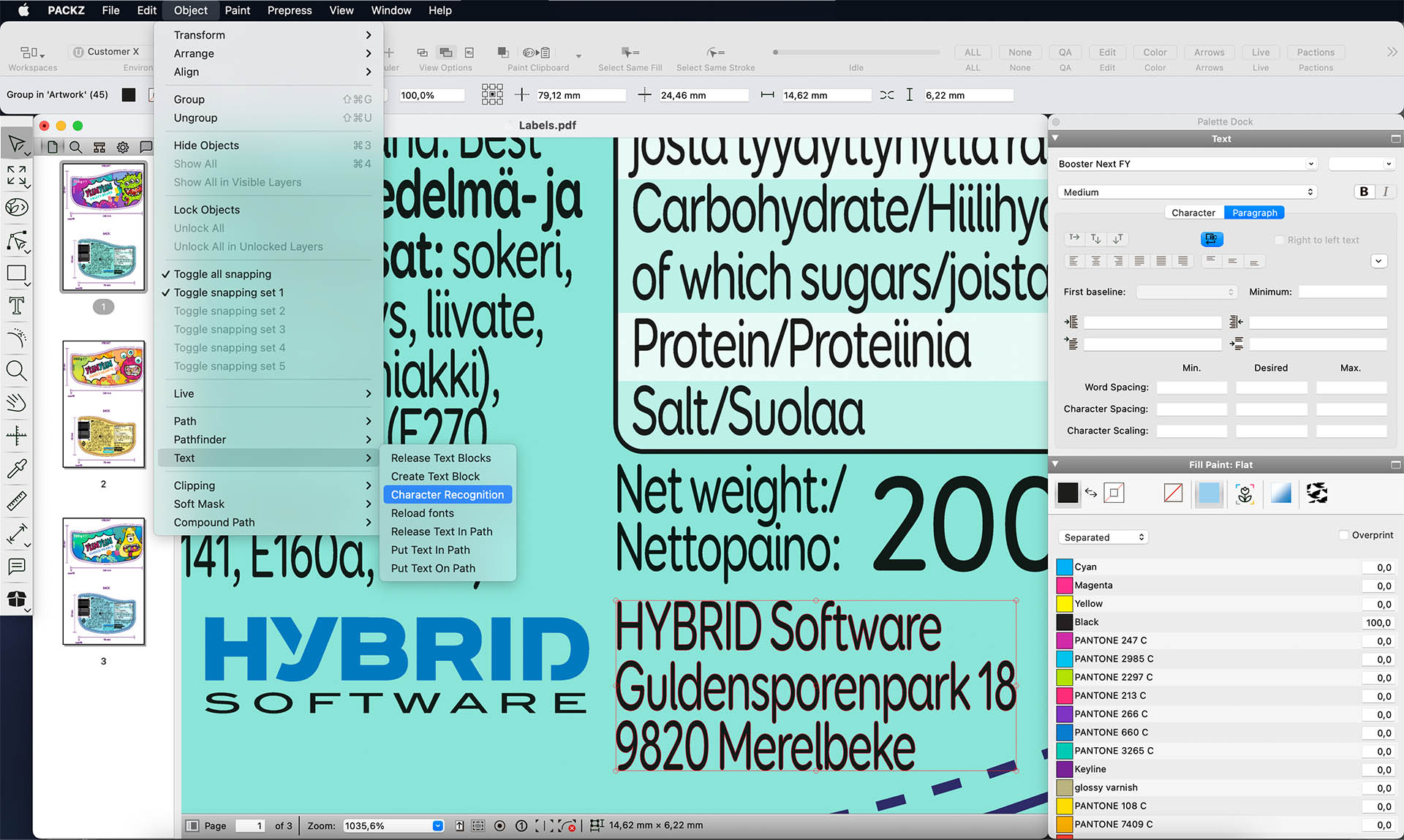The width and height of the screenshot is (1404, 840).
Task: Align paragraph text to center
Action: click(1095, 261)
